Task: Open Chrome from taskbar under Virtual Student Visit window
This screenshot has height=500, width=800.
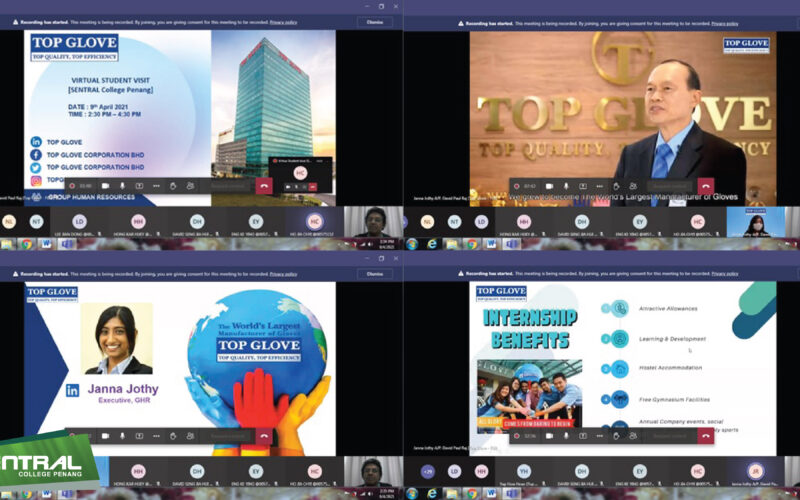Action: (x=27, y=244)
